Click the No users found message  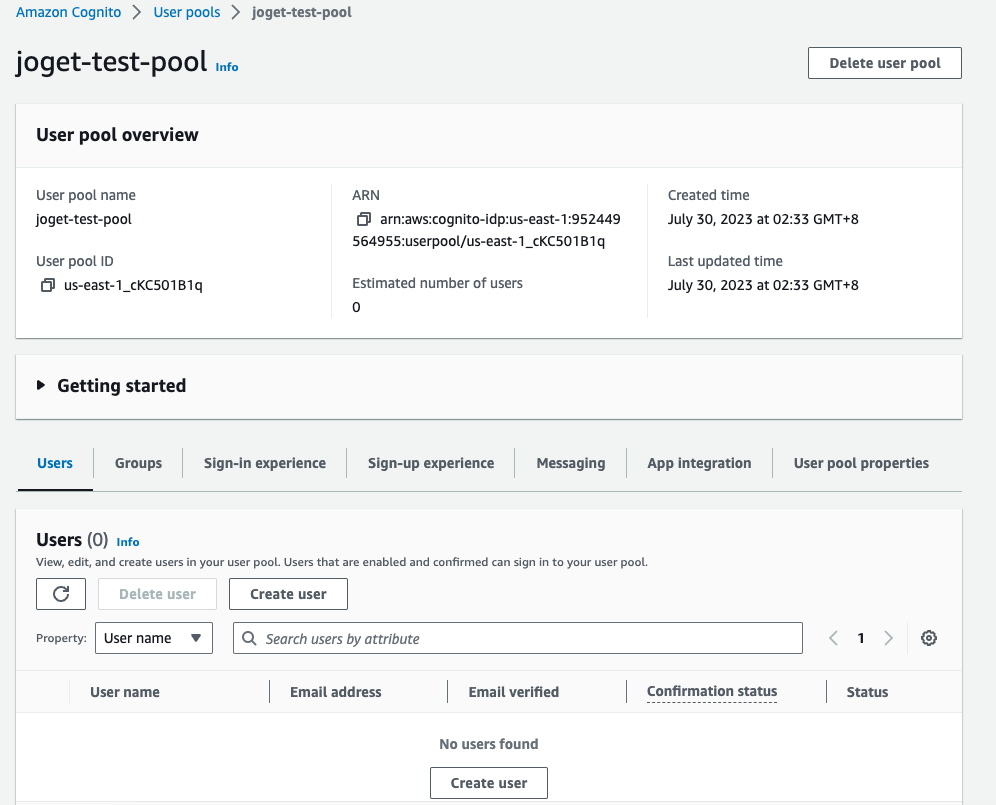point(488,744)
